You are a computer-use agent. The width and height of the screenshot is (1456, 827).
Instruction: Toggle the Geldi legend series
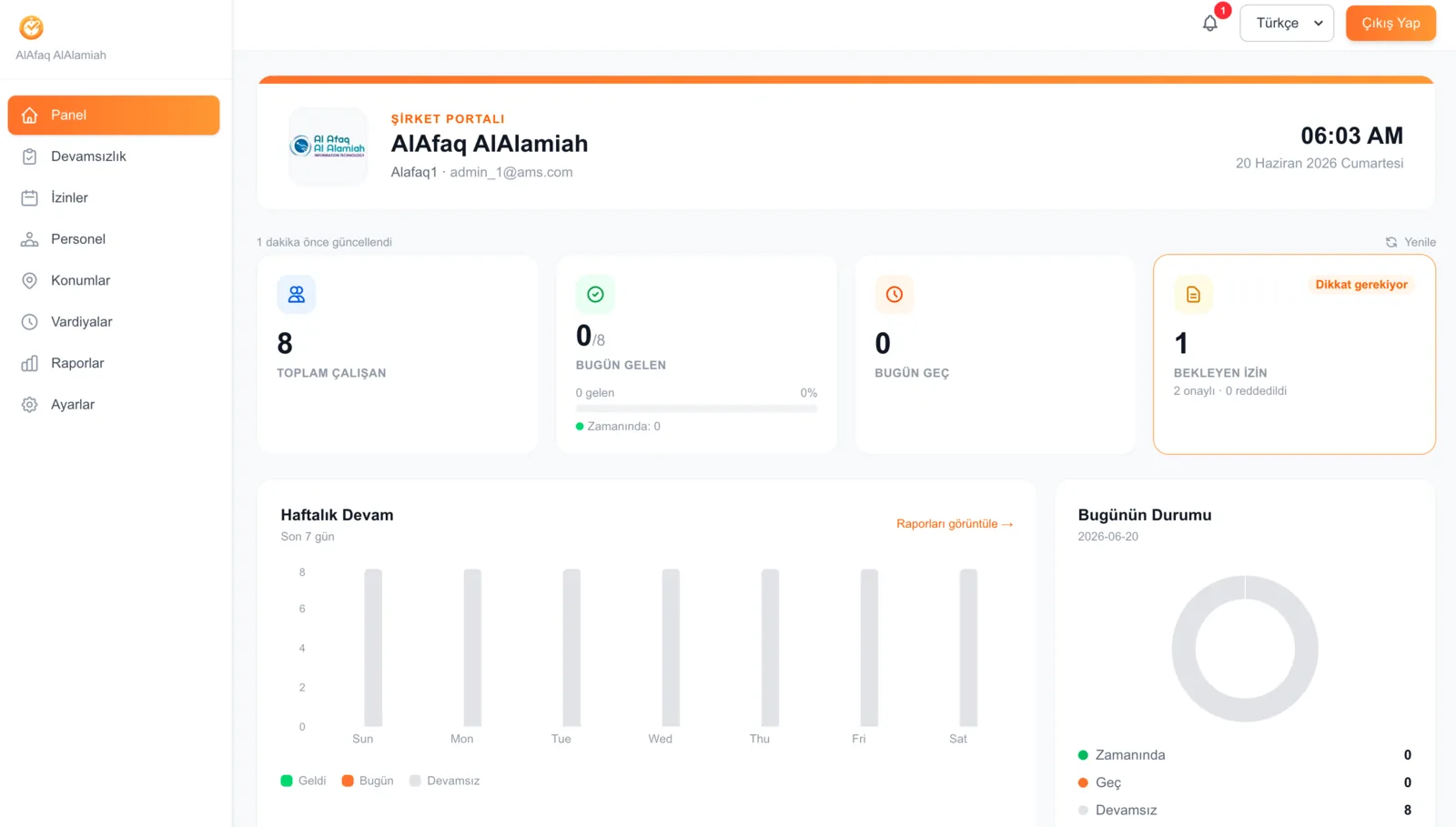304,781
